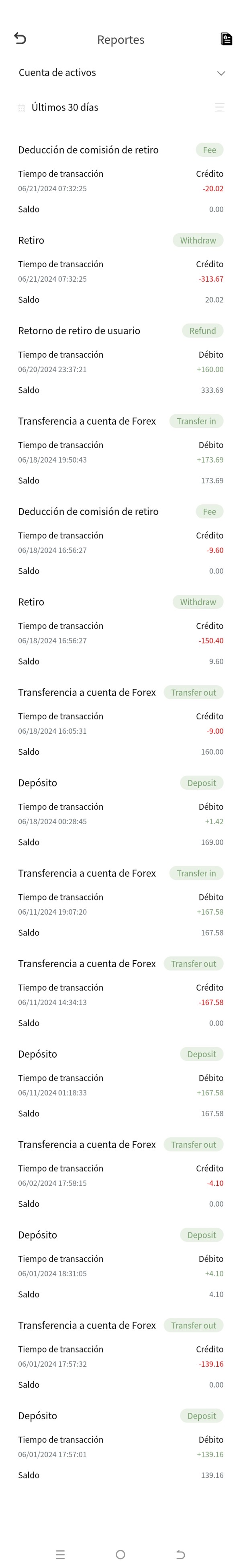
Task: Select the Withdraw tag on the -313.67 entry
Action: pyautogui.click(x=198, y=240)
